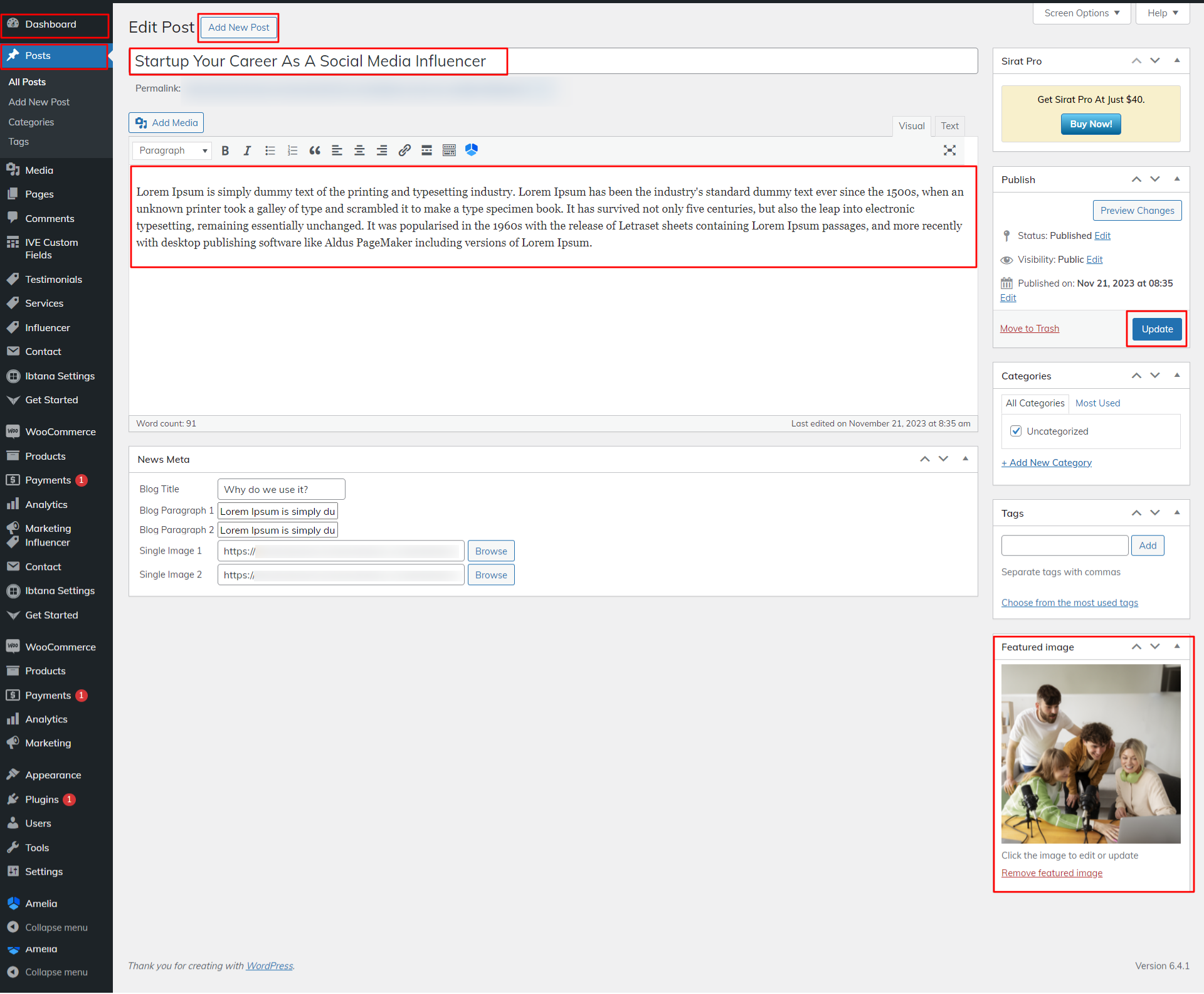Collapse the News Meta box

[965, 459]
